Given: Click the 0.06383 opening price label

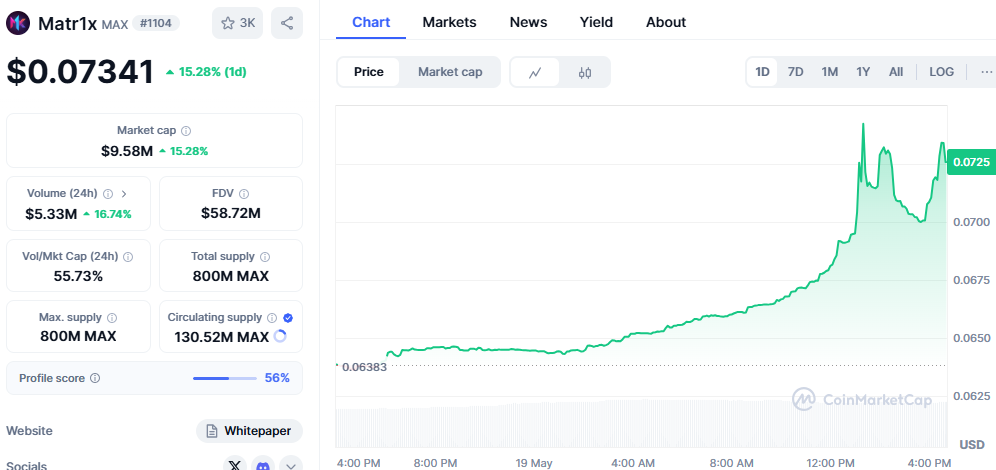Looking at the screenshot, I should (x=364, y=367).
